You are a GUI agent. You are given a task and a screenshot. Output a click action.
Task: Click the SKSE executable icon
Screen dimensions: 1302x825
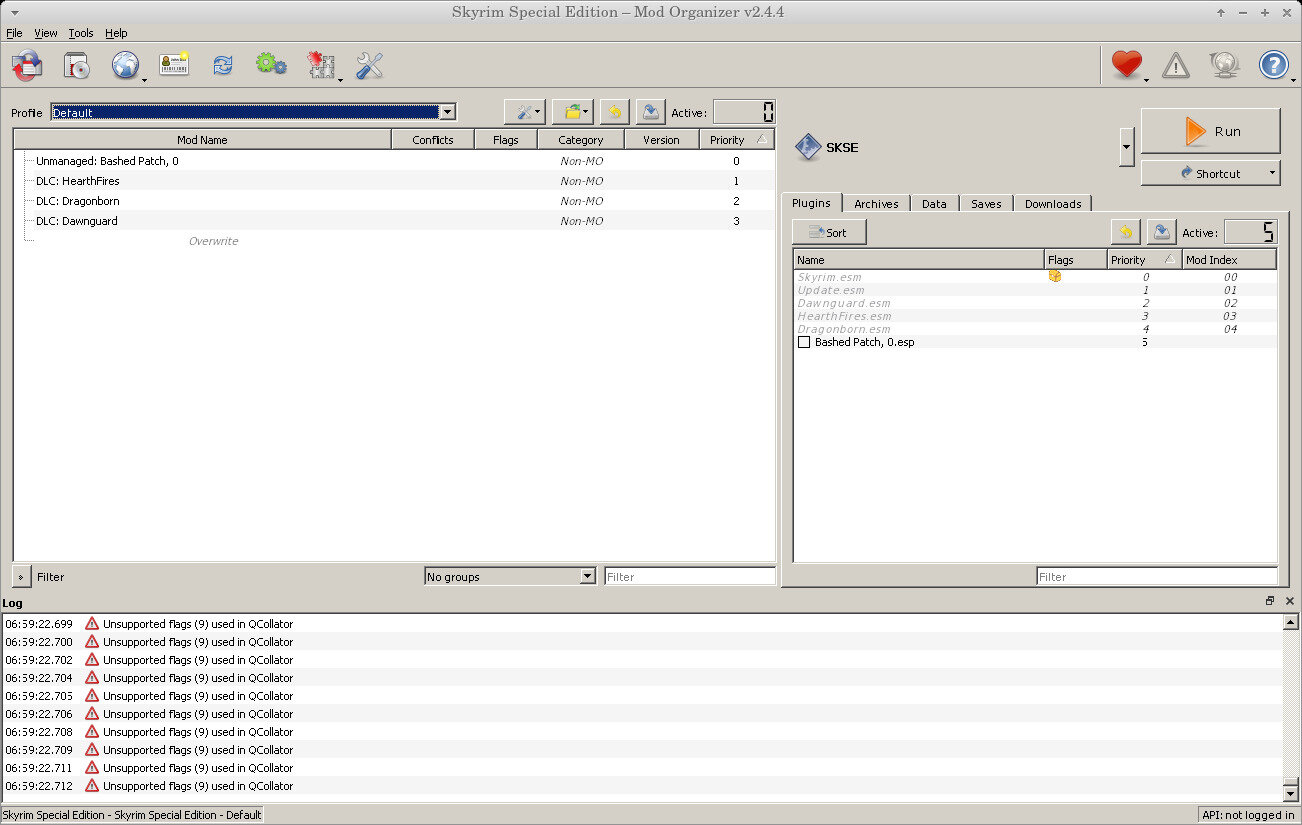point(808,148)
